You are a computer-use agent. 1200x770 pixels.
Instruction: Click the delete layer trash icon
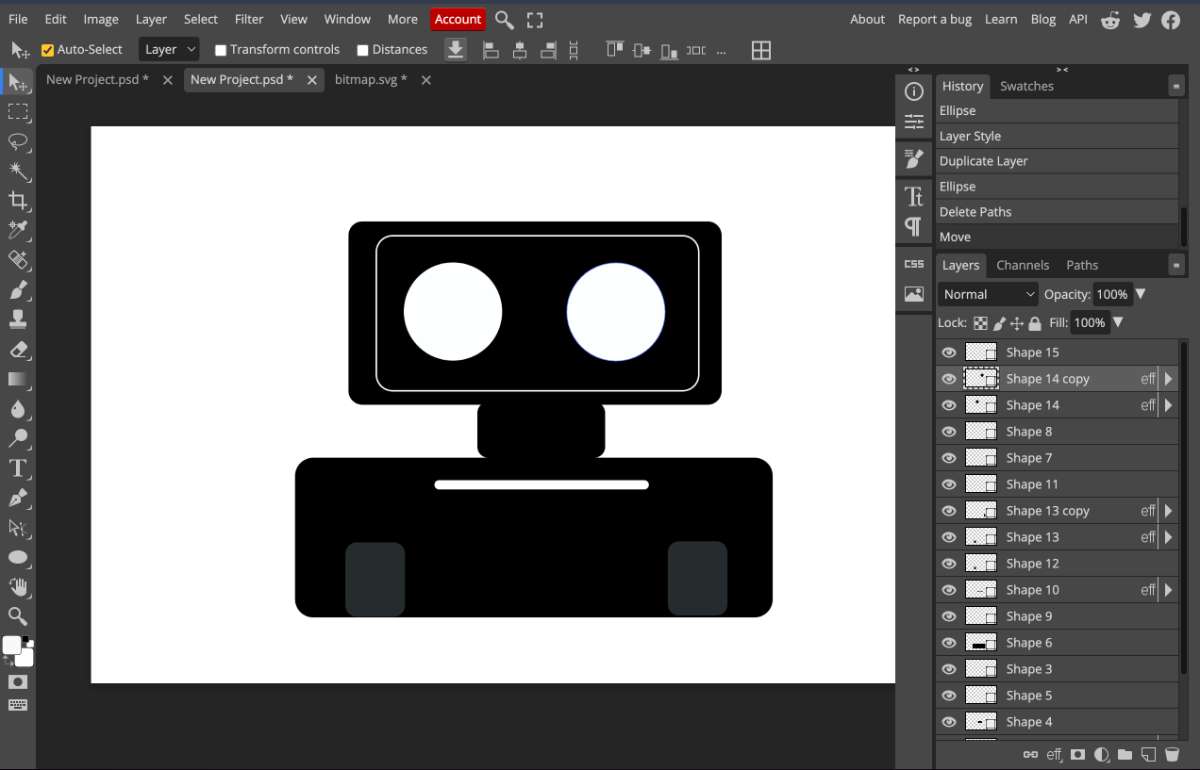tap(1172, 754)
